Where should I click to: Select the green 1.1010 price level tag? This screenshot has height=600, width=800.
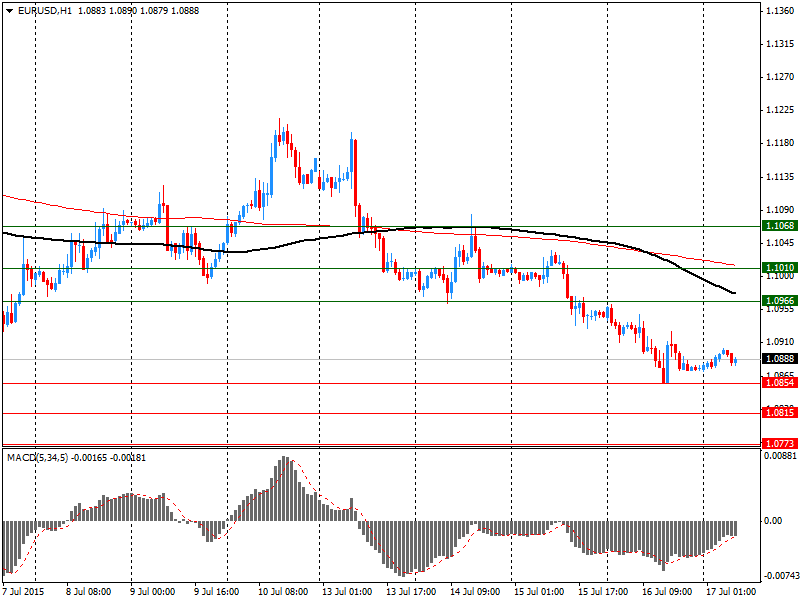[779, 268]
